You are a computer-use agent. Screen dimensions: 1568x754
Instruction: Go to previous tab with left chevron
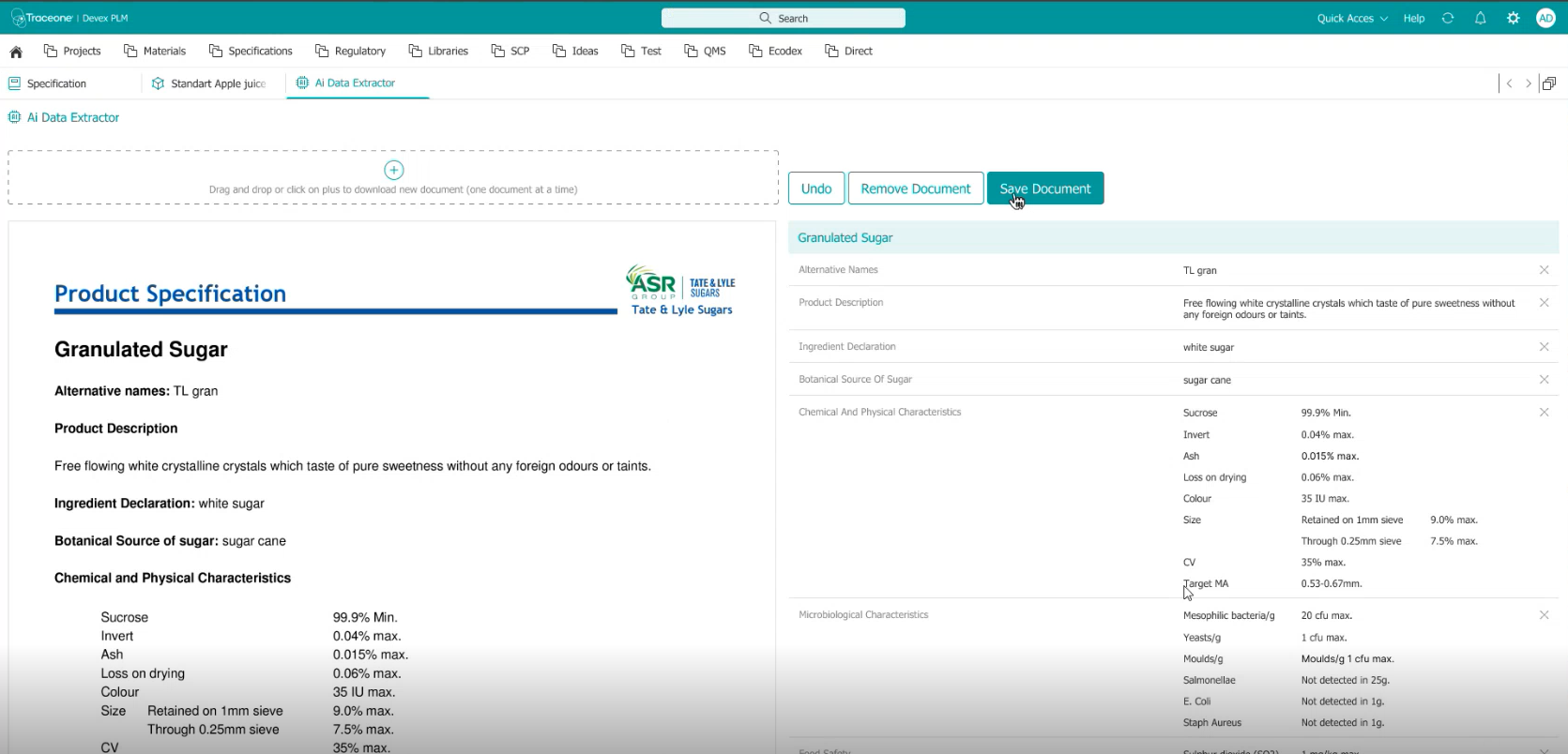pos(1509,83)
